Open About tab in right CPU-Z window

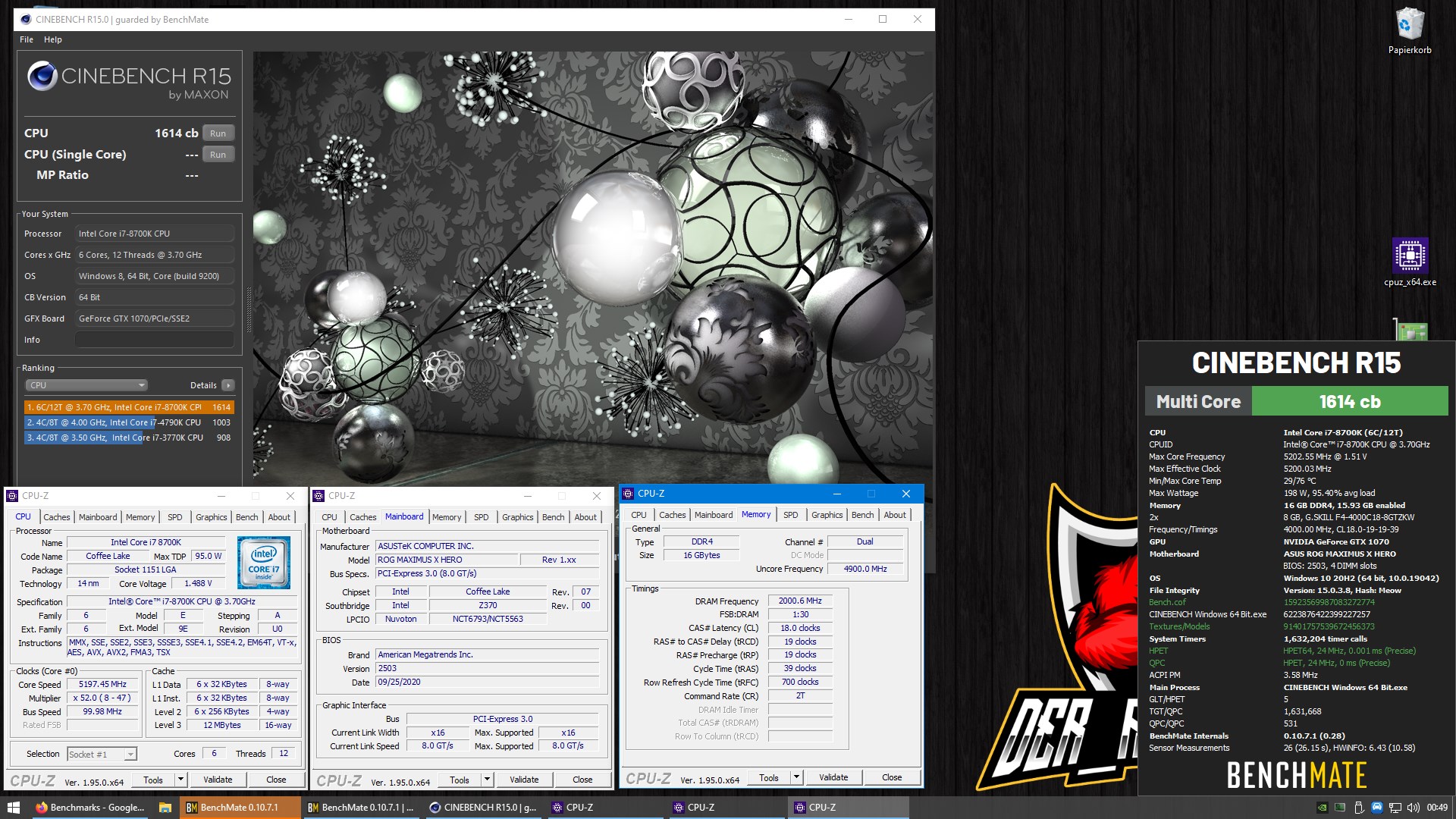(895, 515)
